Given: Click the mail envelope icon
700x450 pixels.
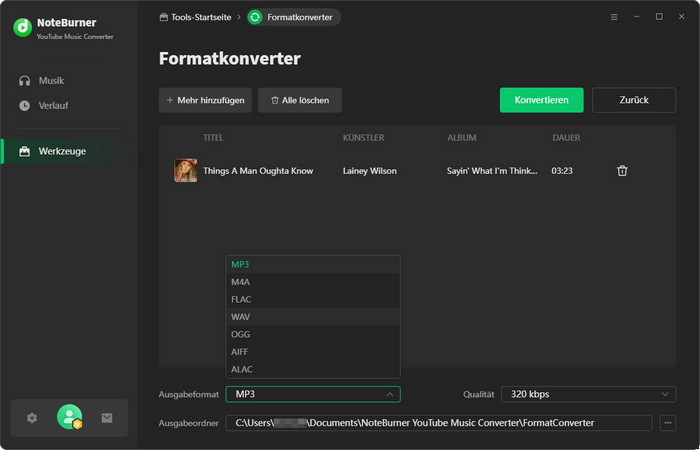Looking at the screenshot, I should tap(107, 418).
